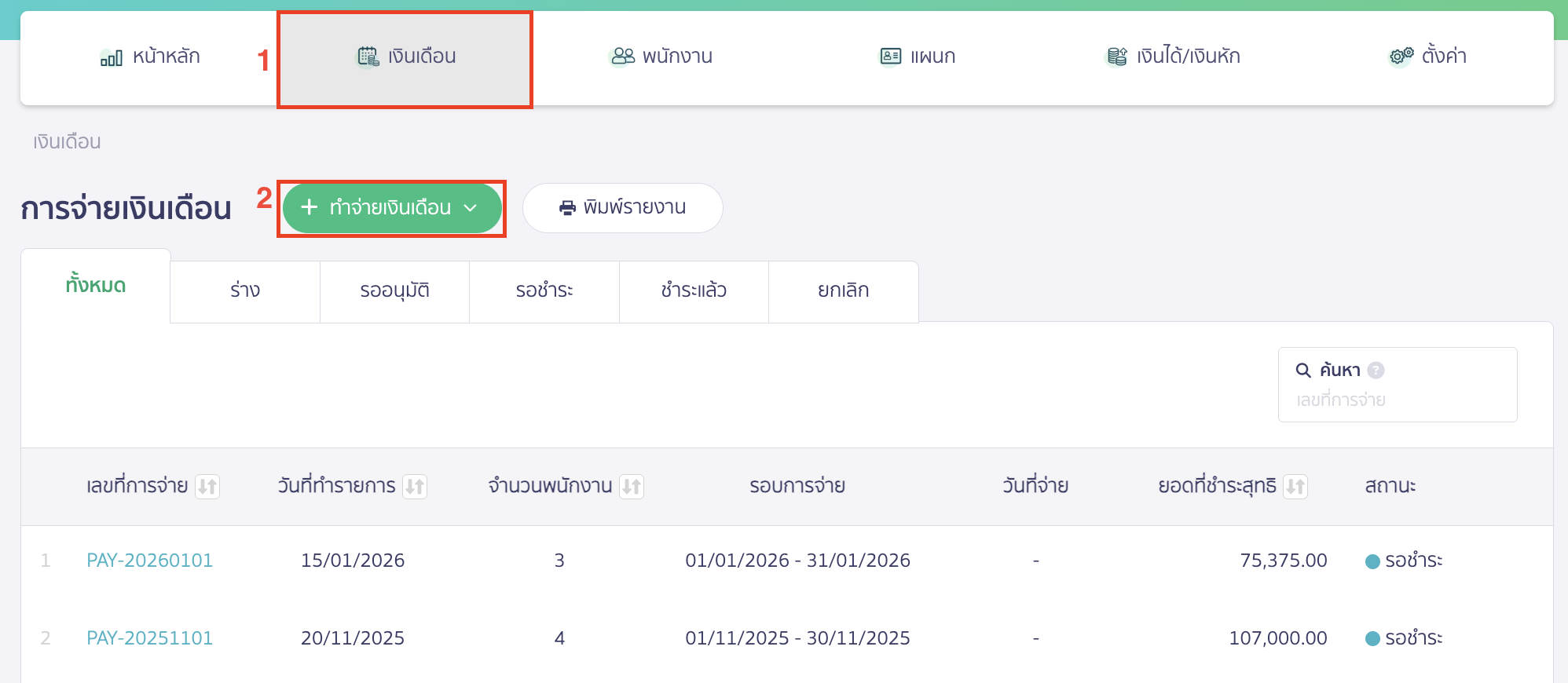Switch to the รออนุมัติ tab
The height and width of the screenshot is (683, 1568).
click(394, 291)
